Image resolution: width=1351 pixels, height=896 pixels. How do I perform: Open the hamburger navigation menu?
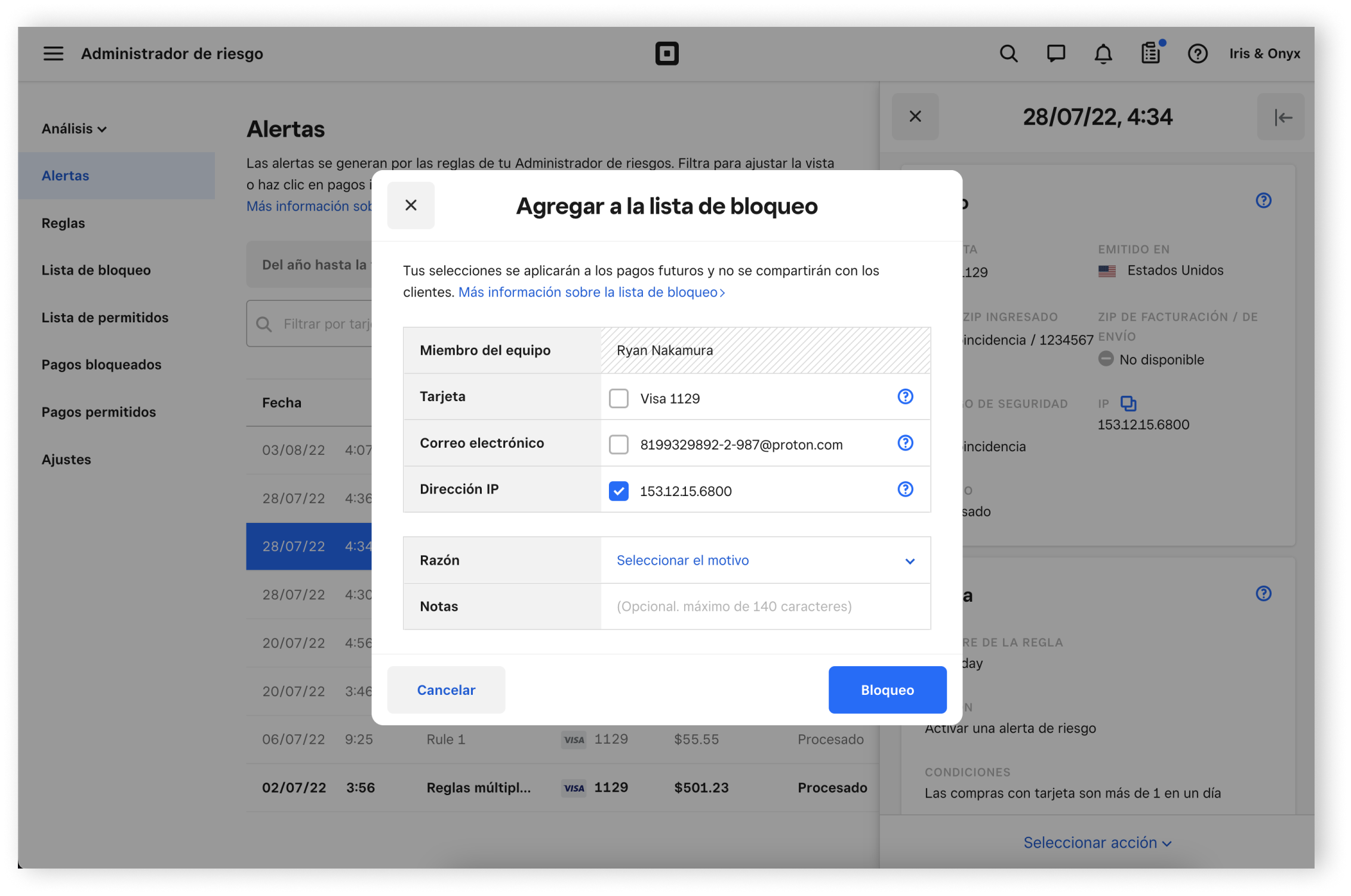[x=53, y=54]
